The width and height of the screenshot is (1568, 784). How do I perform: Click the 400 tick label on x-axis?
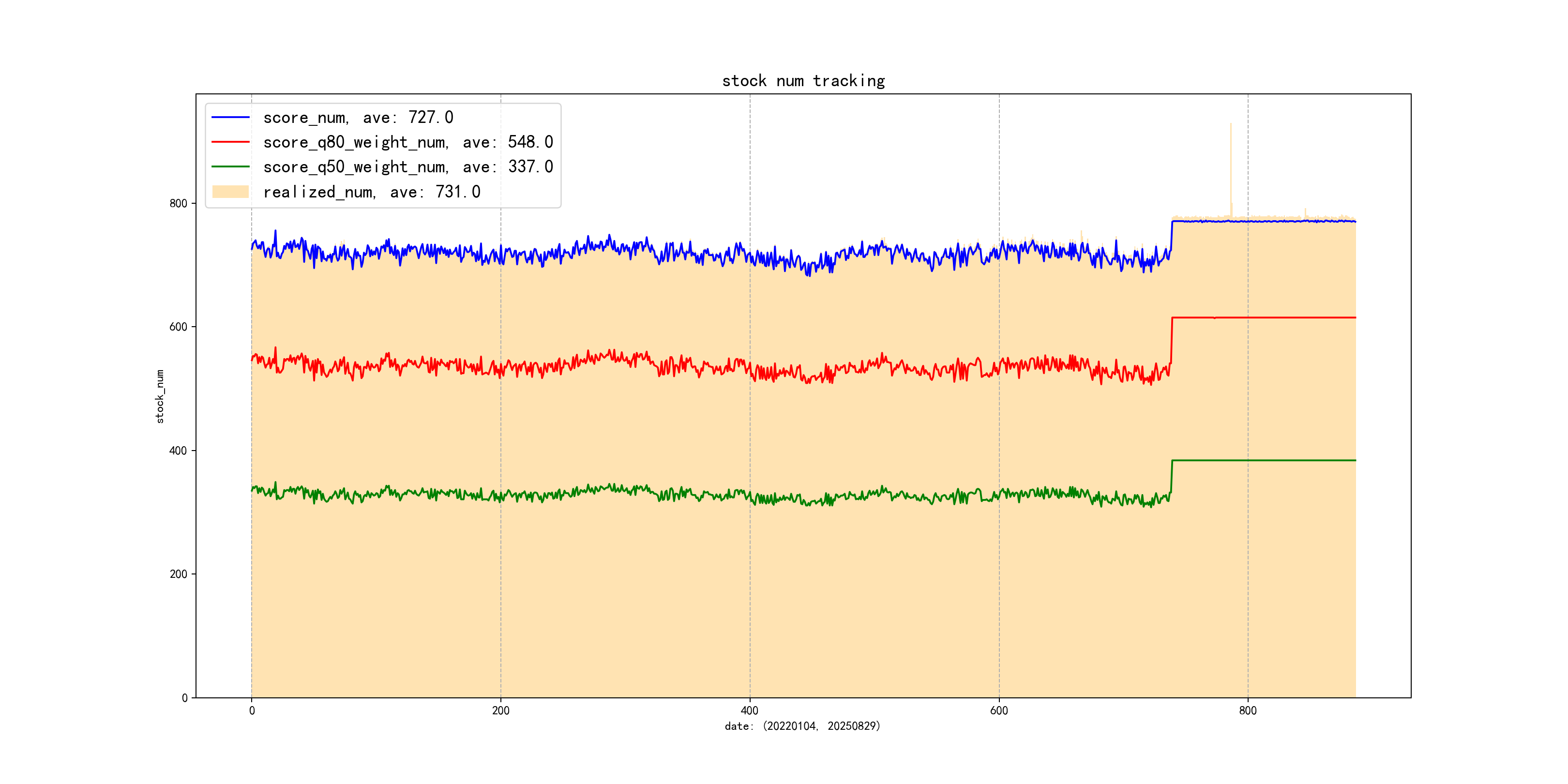click(x=749, y=710)
